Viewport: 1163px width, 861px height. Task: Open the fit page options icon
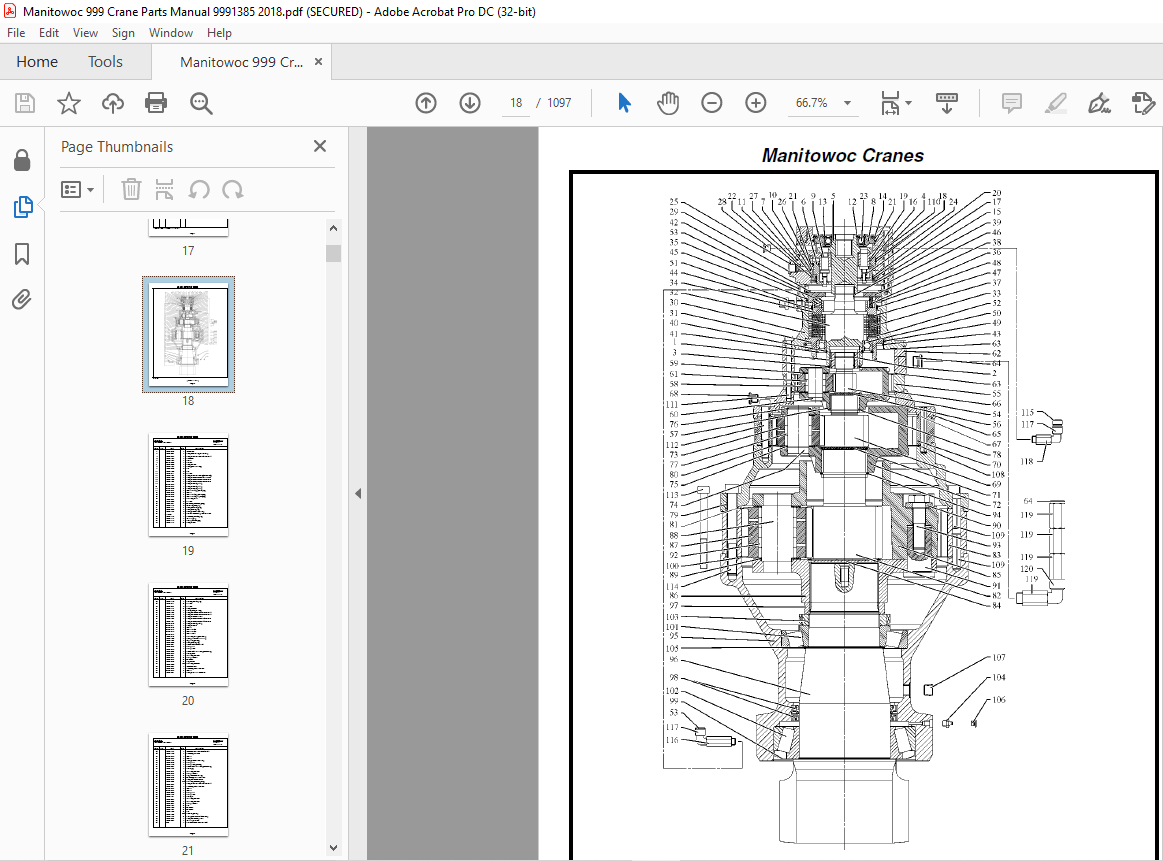point(895,103)
